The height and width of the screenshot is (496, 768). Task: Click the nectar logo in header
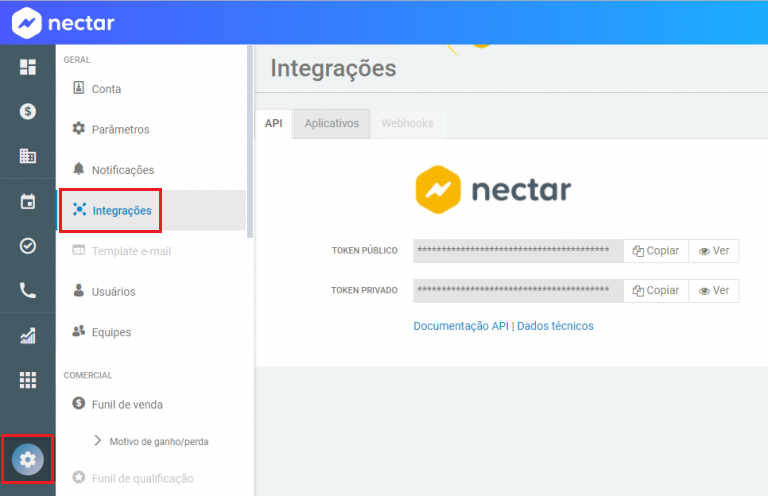point(63,23)
